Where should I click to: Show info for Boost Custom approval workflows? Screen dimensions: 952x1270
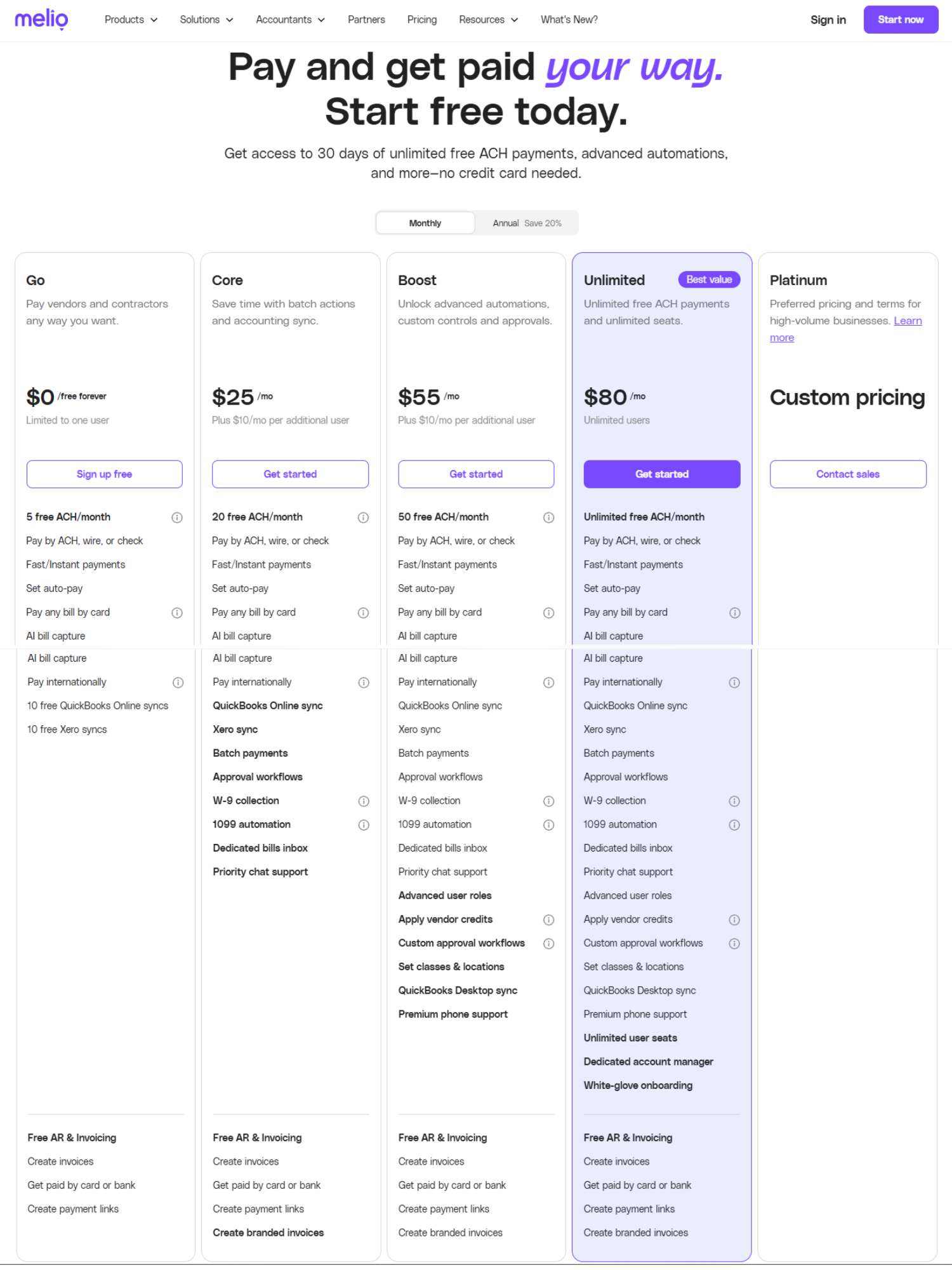(549, 944)
